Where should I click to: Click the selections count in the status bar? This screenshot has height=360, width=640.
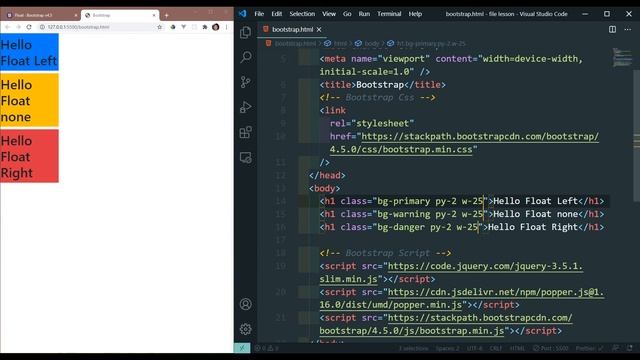coord(413,348)
